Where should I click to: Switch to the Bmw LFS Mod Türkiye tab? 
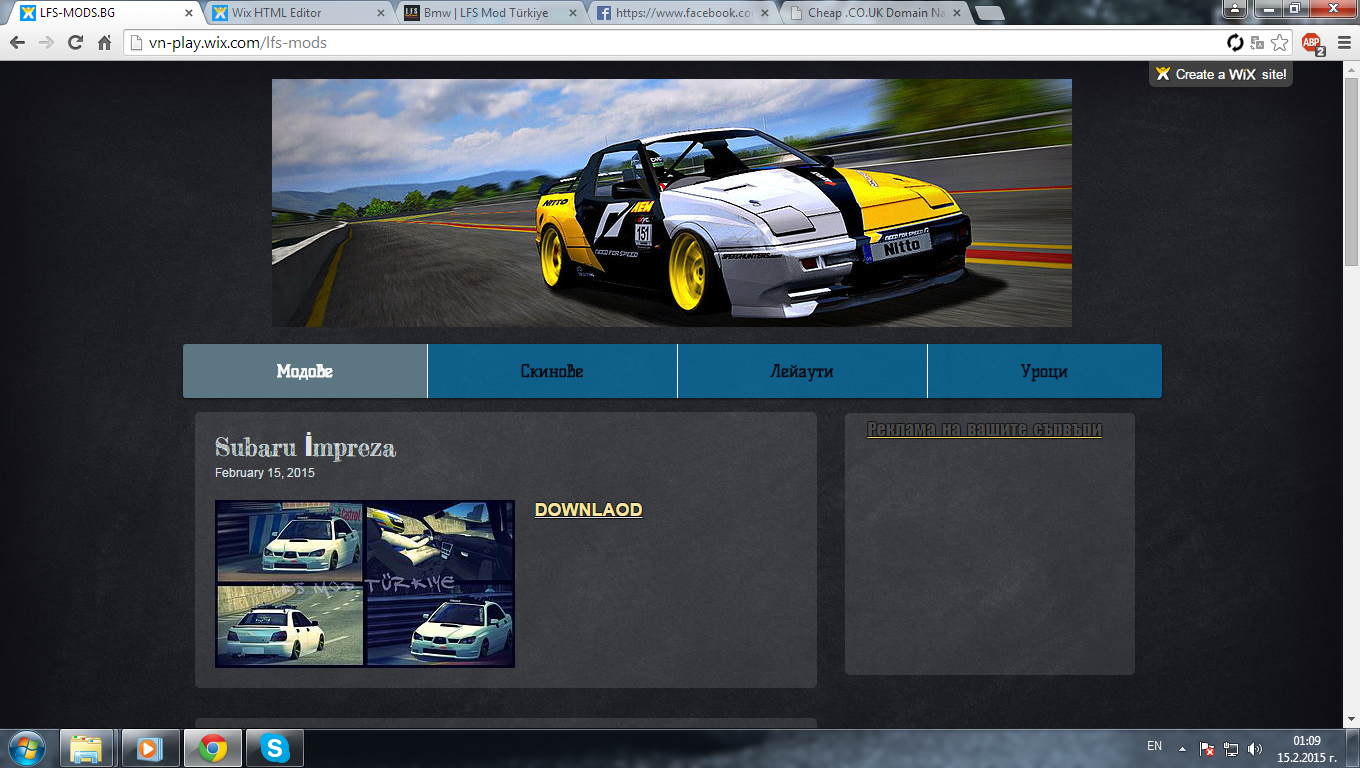coord(491,14)
